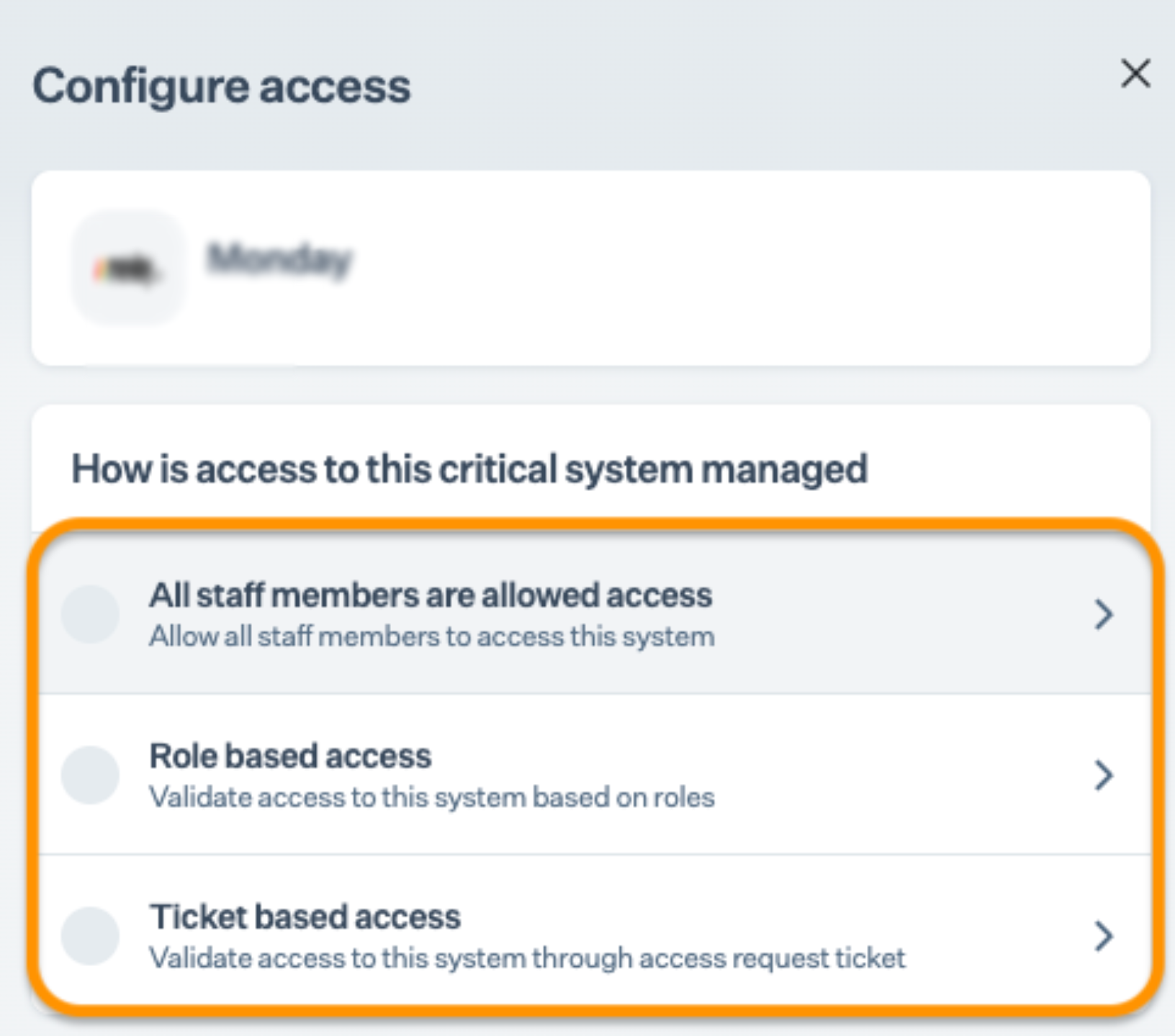Select the Ticket based access radio button
The height and width of the screenshot is (1036, 1175).
pyautogui.click(x=90, y=935)
